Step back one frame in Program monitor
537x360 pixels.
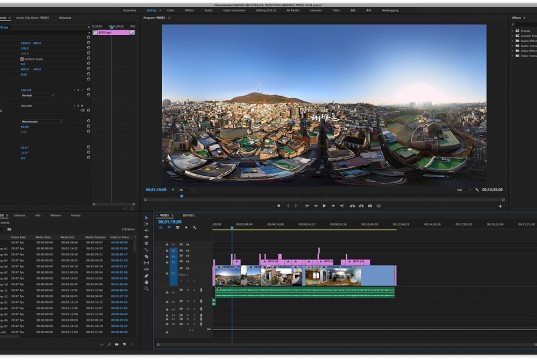[x=315, y=206]
